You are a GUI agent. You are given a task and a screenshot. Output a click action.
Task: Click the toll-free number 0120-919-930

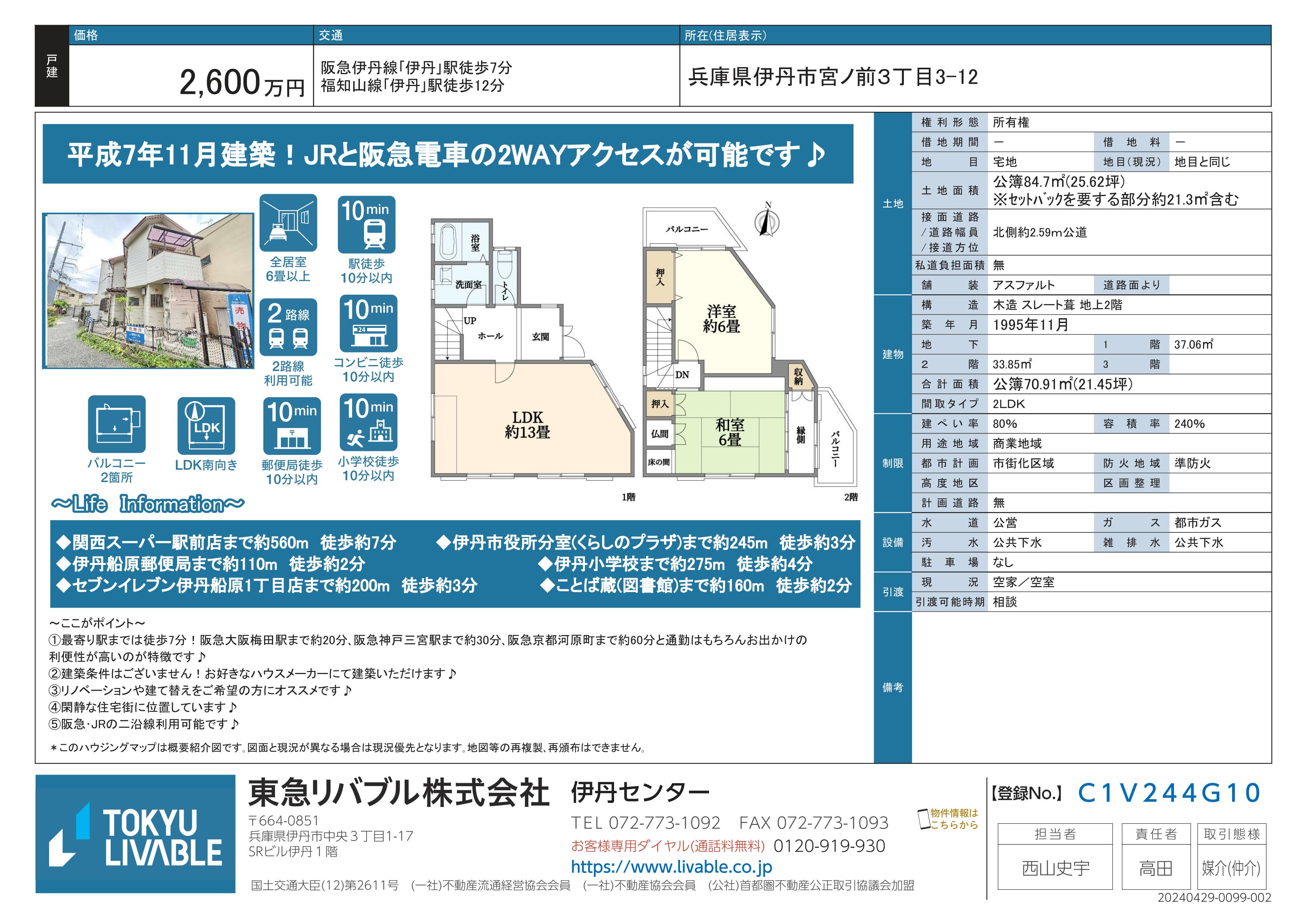tap(829, 846)
